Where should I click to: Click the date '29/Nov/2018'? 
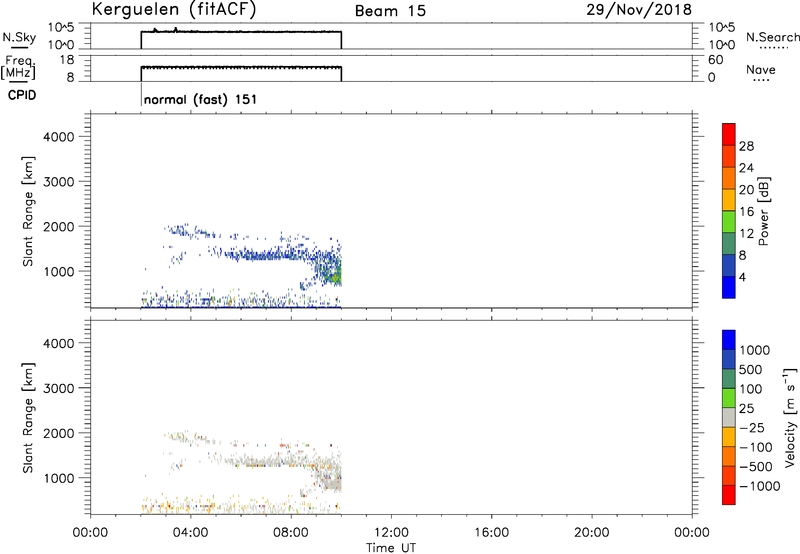point(639,9)
